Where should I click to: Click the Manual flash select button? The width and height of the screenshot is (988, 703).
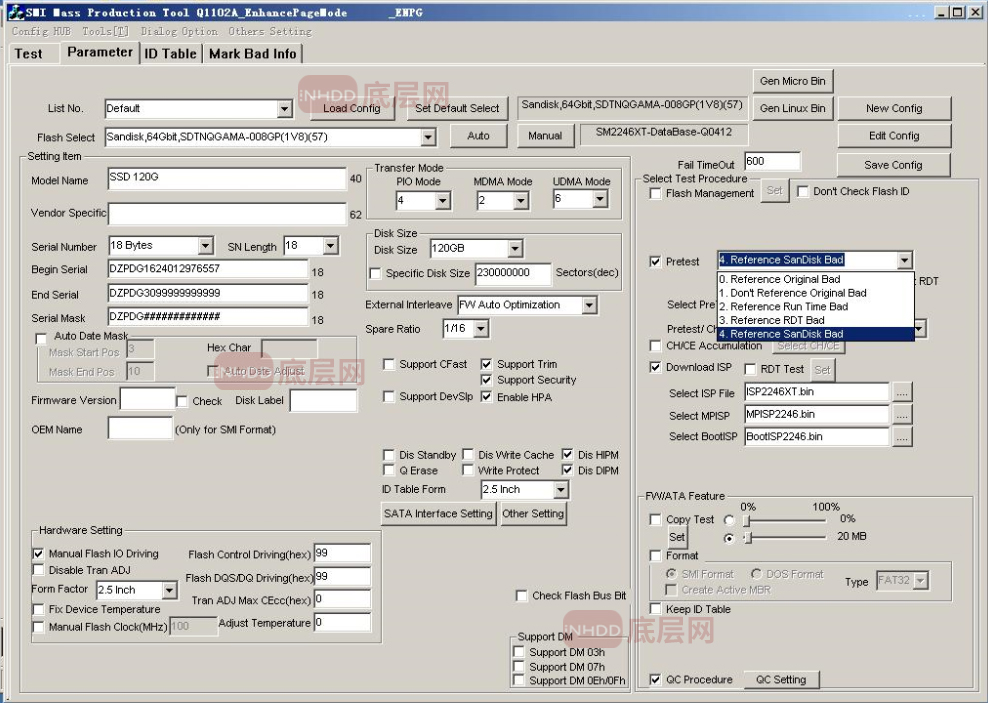tap(545, 136)
